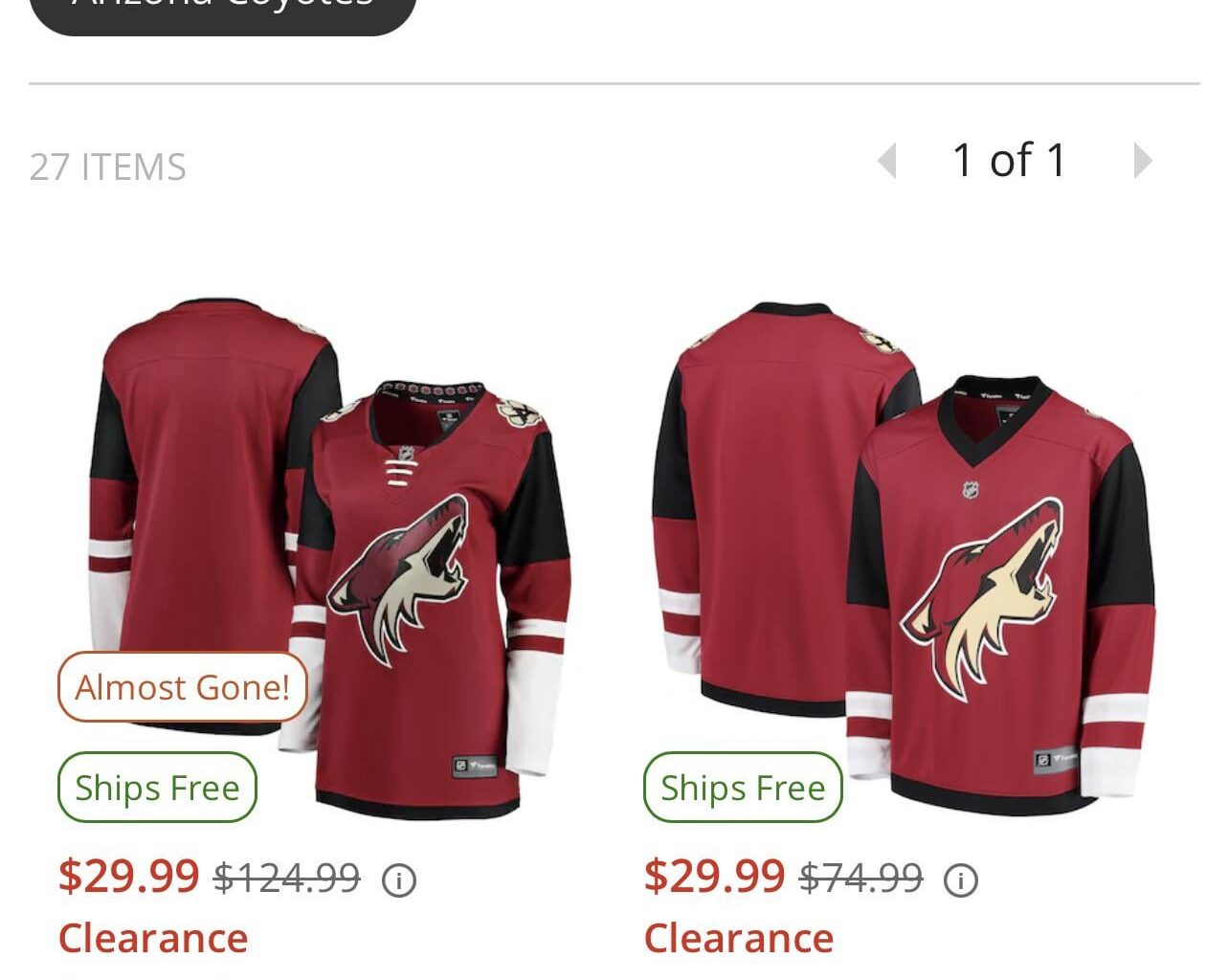
Task: Open the page selector showing 1 of 1
Action: coord(1007,160)
